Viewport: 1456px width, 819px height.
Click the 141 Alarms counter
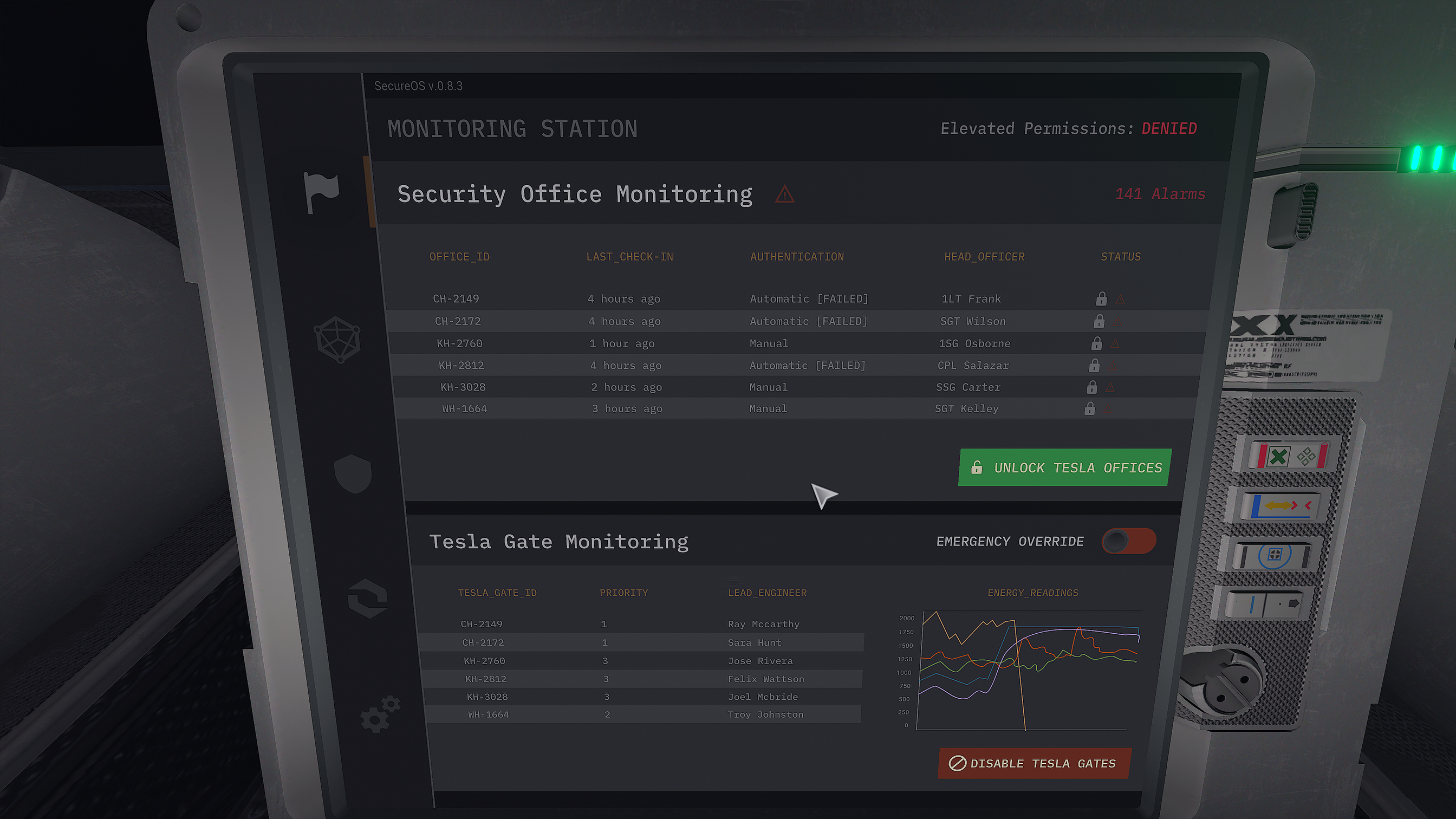(1160, 194)
